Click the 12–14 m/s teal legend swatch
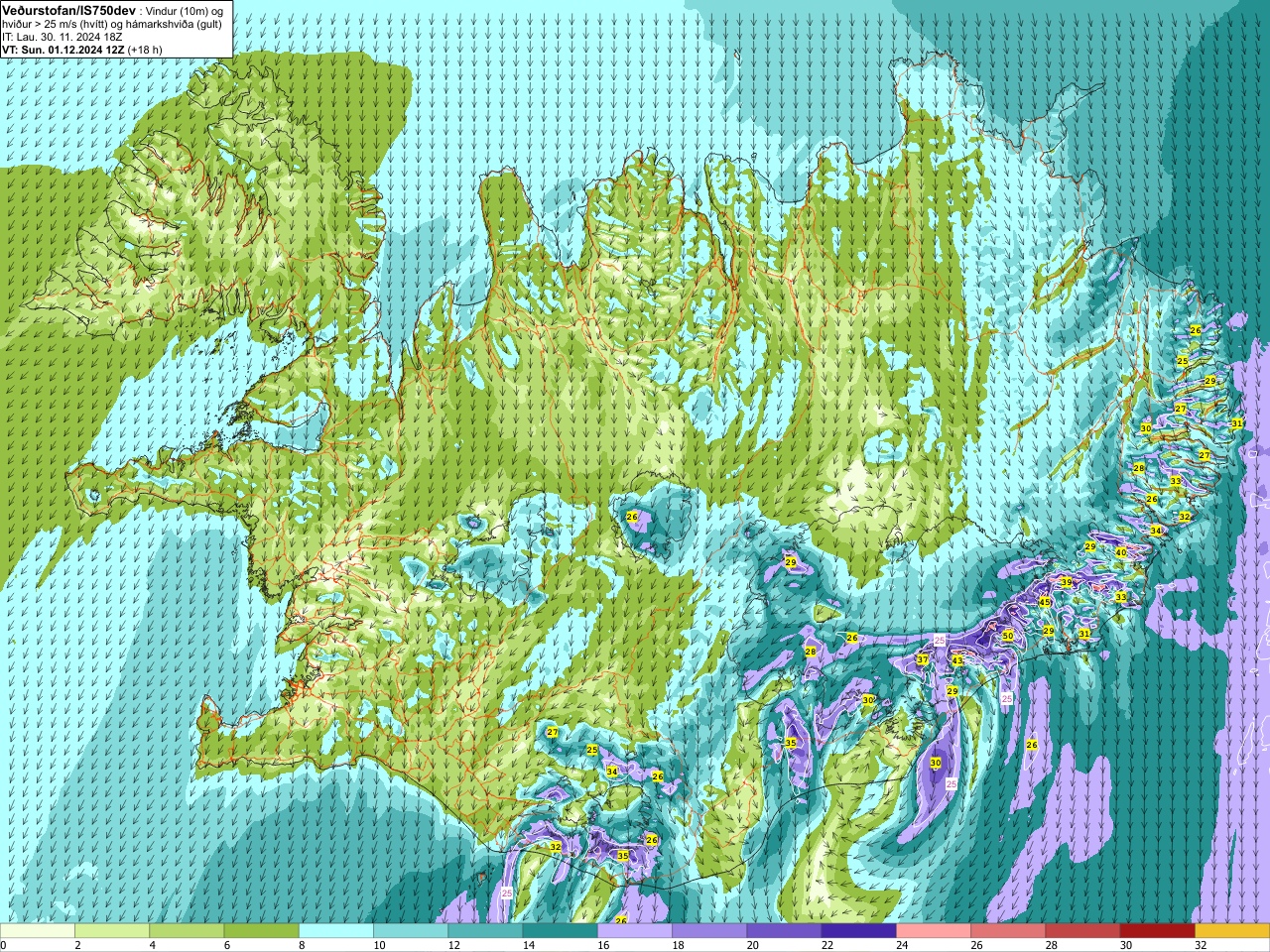This screenshot has height=952, width=1270. tap(485, 931)
